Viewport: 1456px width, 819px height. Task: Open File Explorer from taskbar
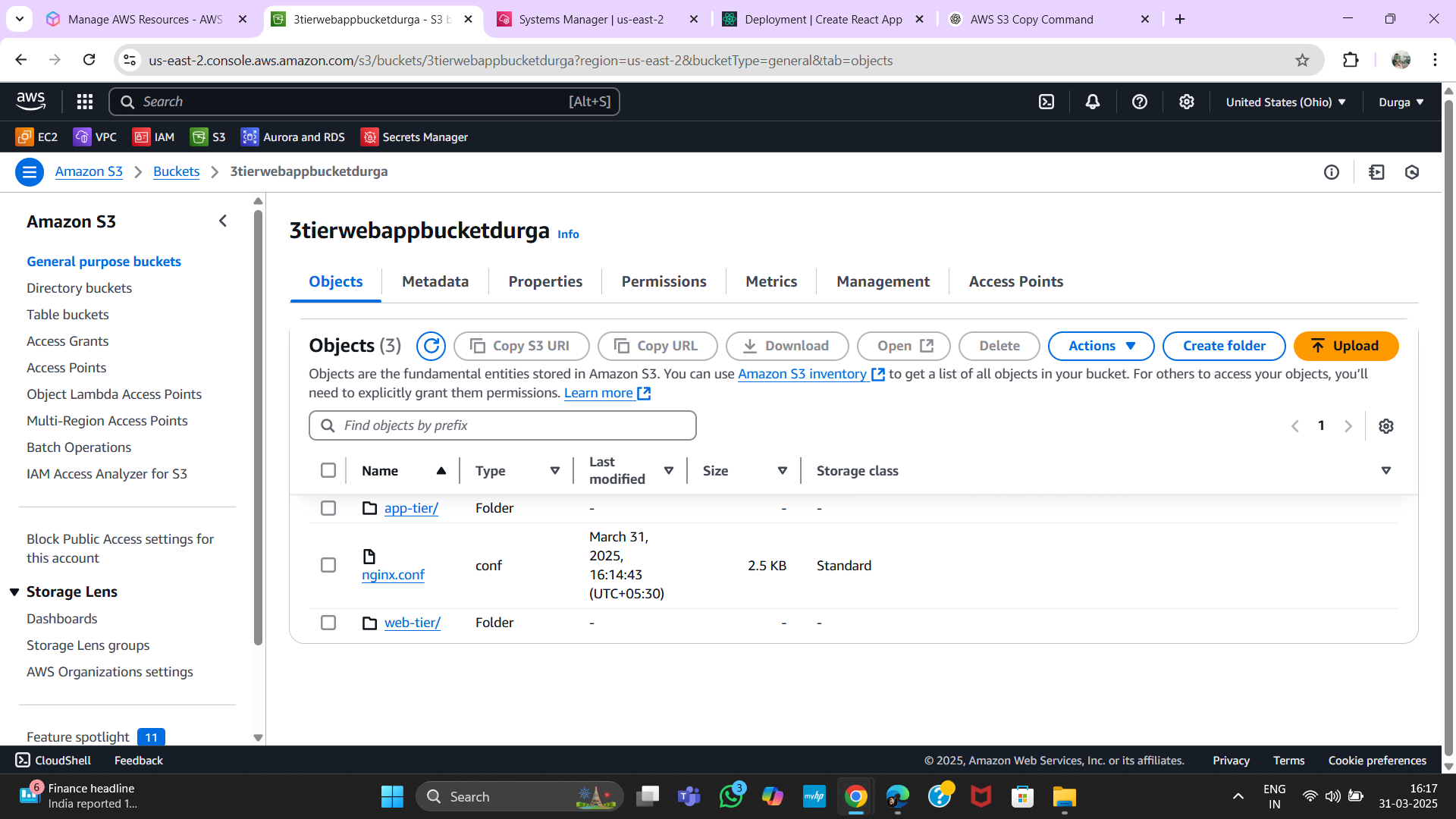coord(1065,796)
